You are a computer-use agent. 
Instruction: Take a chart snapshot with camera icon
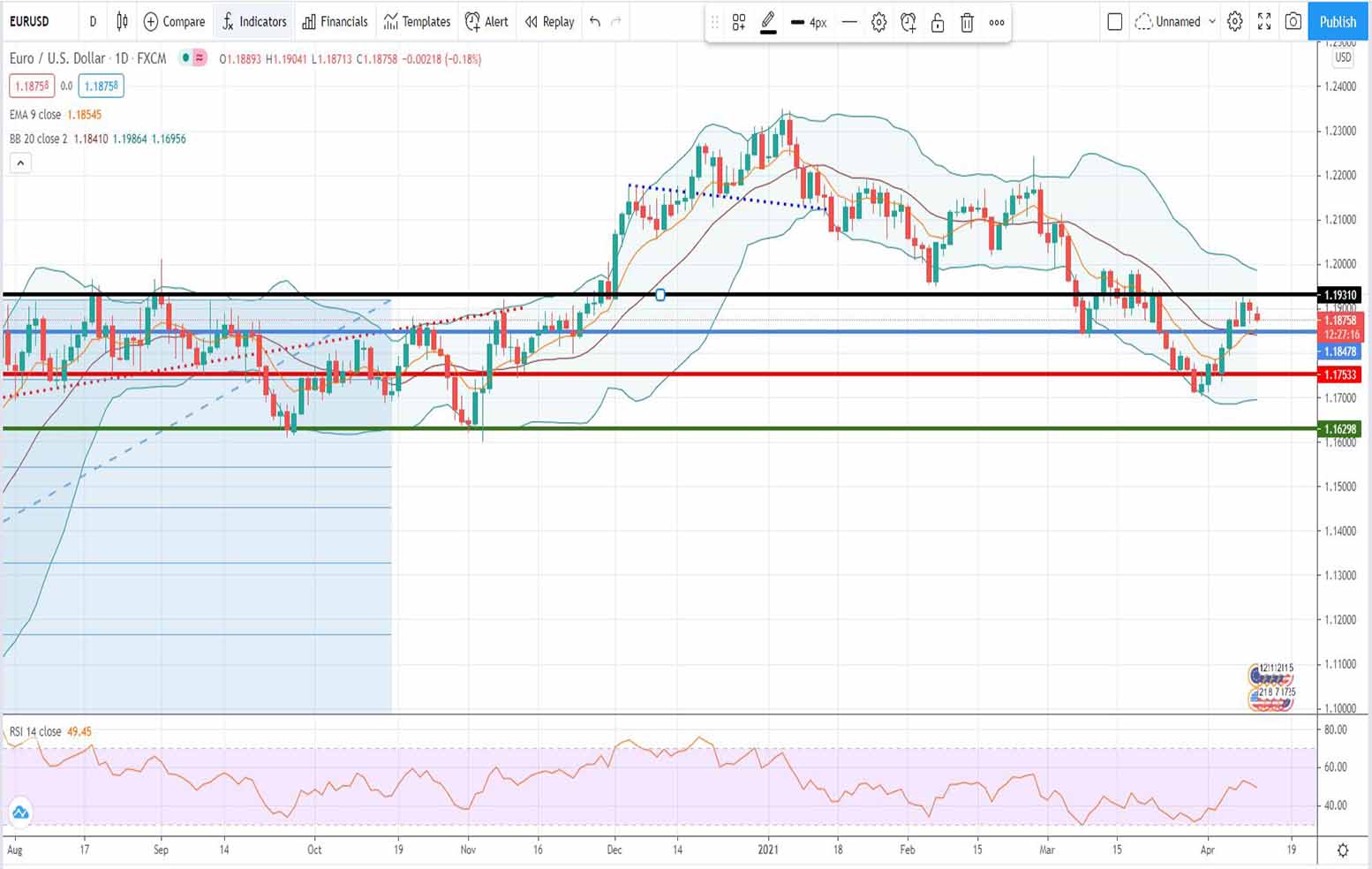[1293, 21]
